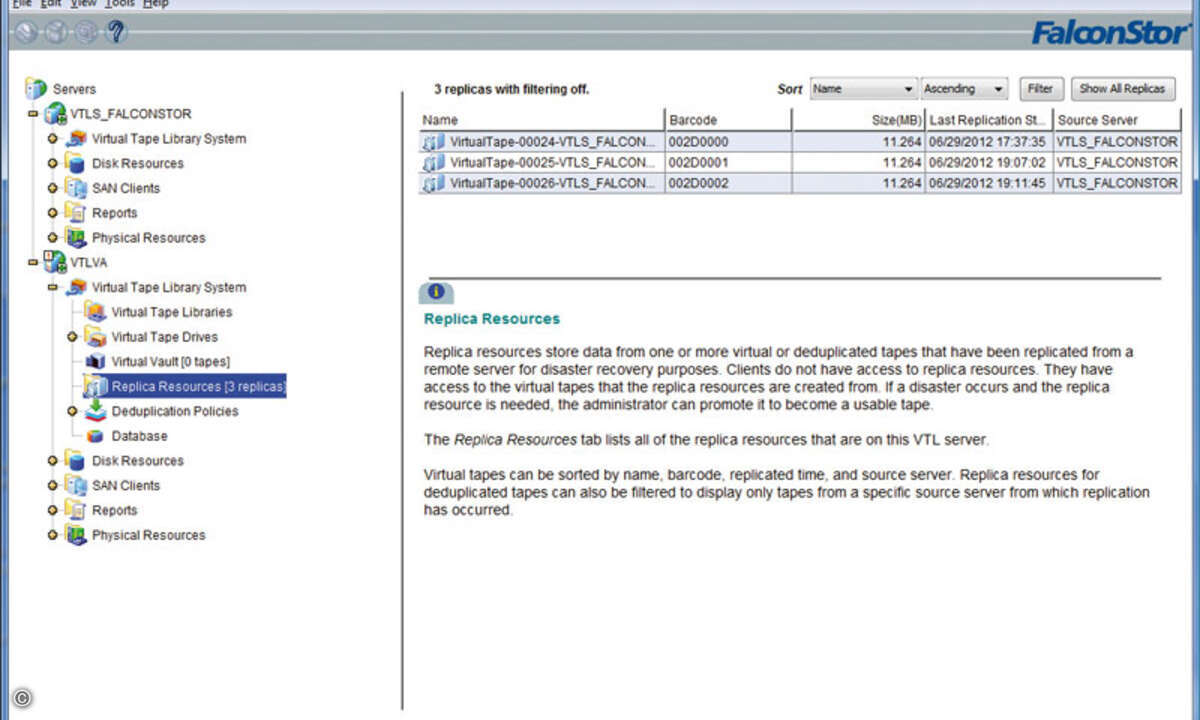Click the Barcode column header
Viewport: 1200px width, 720px height.
[x=728, y=120]
